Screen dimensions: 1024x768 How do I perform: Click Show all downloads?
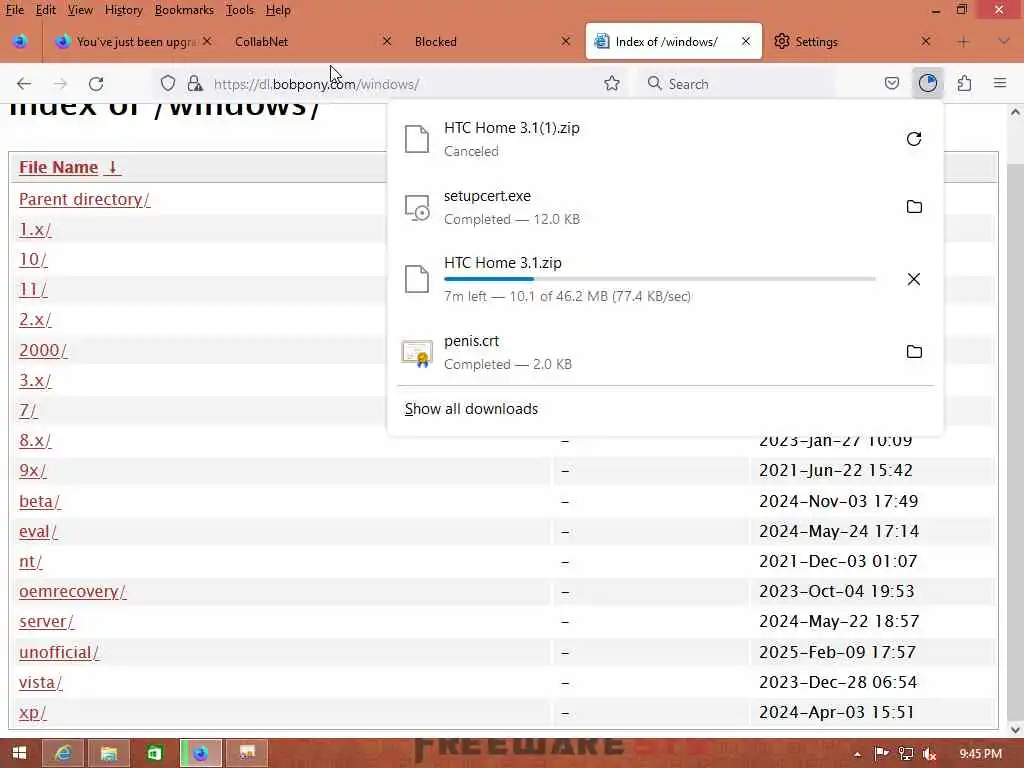click(471, 409)
